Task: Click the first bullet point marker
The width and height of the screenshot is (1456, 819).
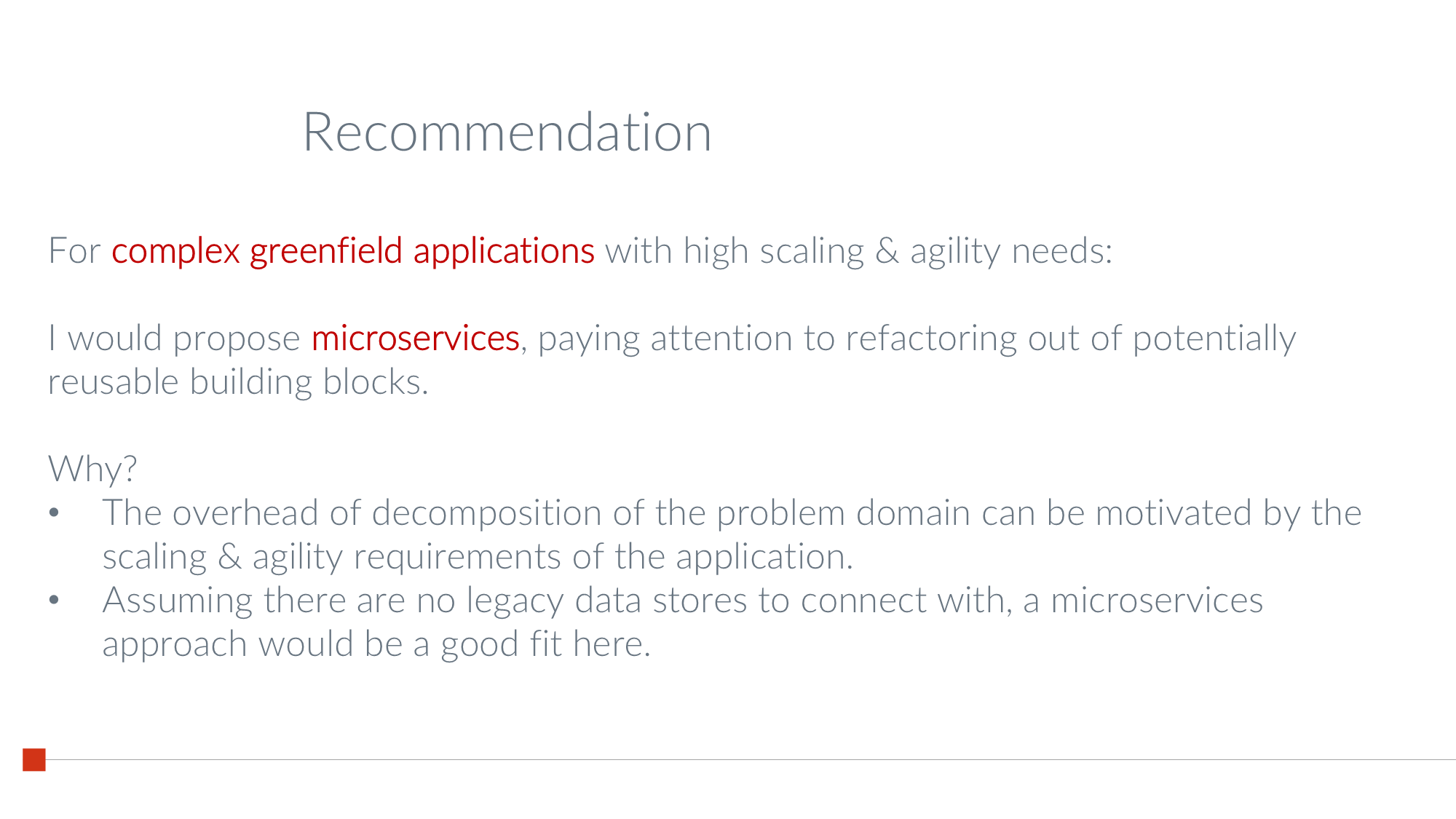Action: tap(54, 513)
